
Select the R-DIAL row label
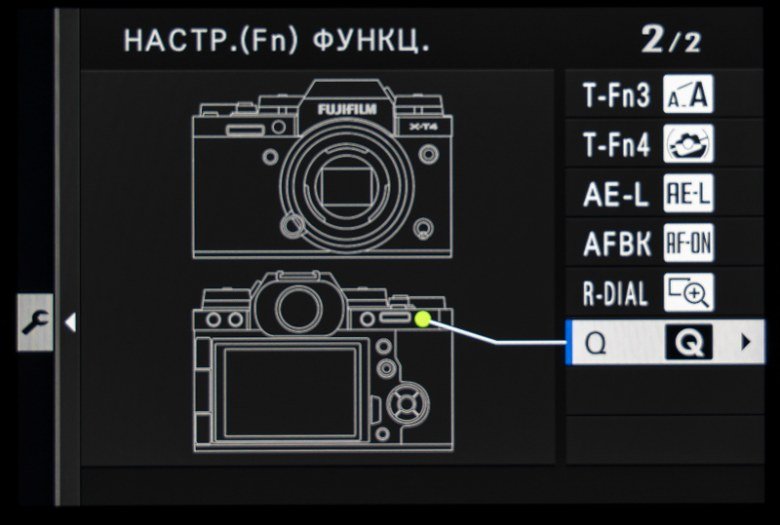[615, 293]
